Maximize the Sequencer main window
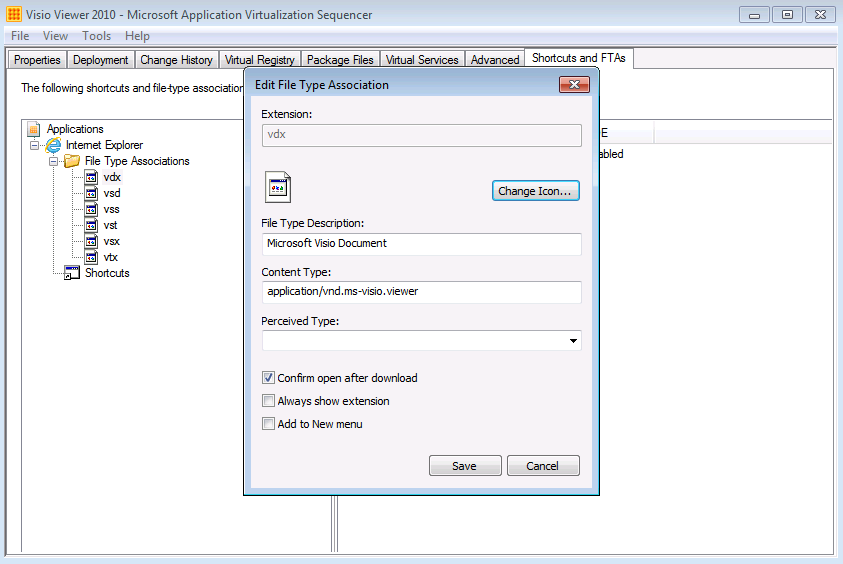 (787, 15)
